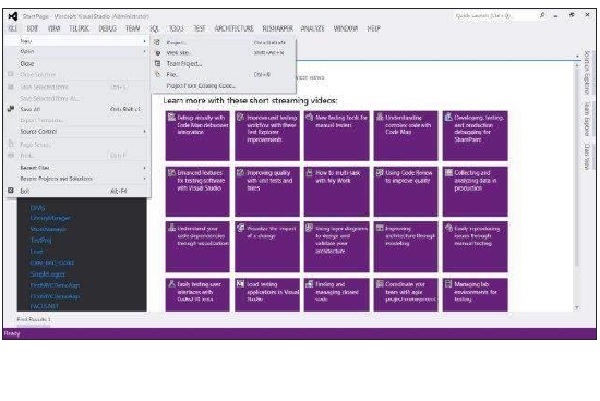Open the VIEW menu
600x401 pixels.
(x=54, y=29)
